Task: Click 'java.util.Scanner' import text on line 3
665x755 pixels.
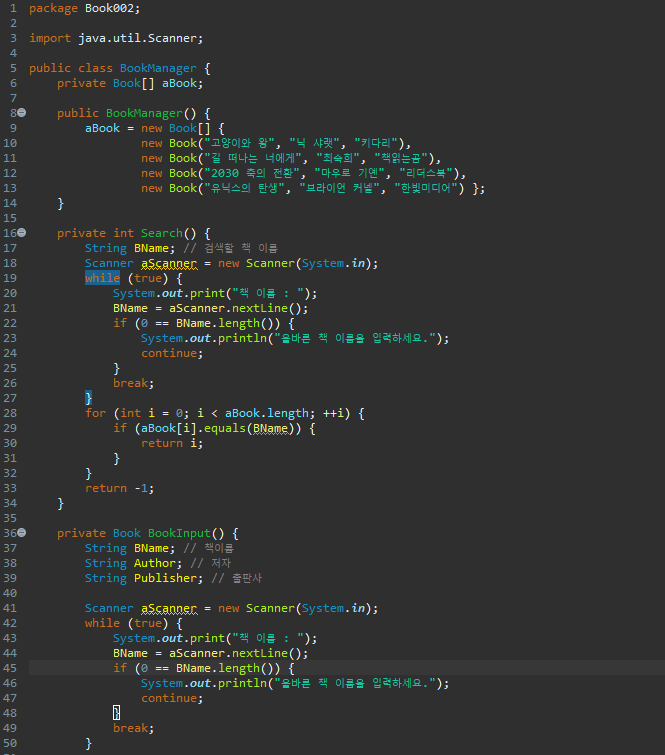Action: click(x=137, y=39)
